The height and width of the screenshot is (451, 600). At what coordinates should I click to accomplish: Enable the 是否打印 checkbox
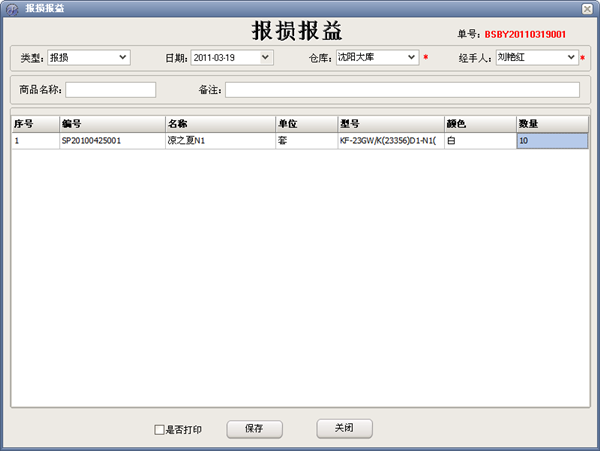159,430
